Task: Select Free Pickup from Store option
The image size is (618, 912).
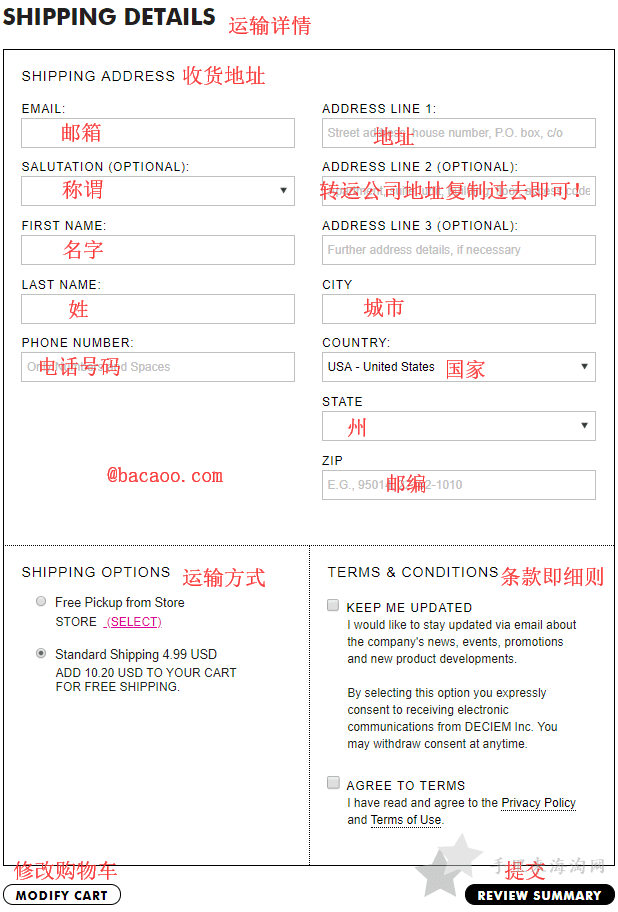Action: [x=41, y=601]
